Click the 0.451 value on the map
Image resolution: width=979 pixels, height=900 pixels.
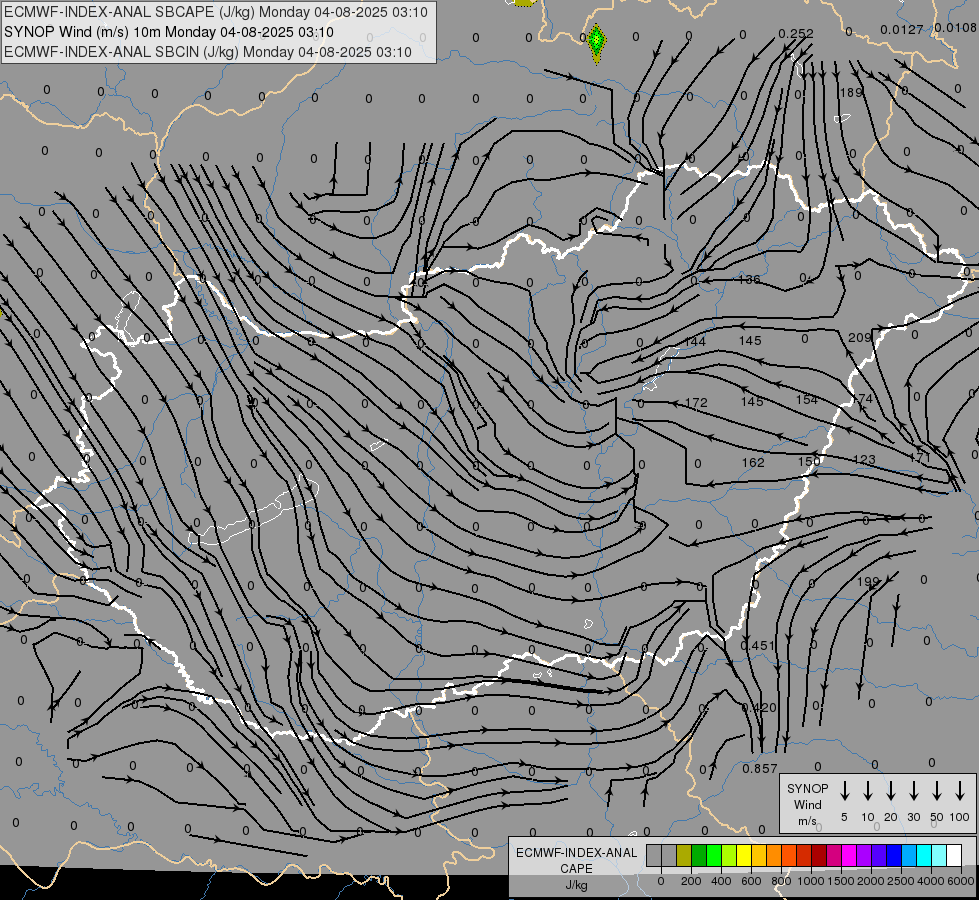click(x=758, y=646)
